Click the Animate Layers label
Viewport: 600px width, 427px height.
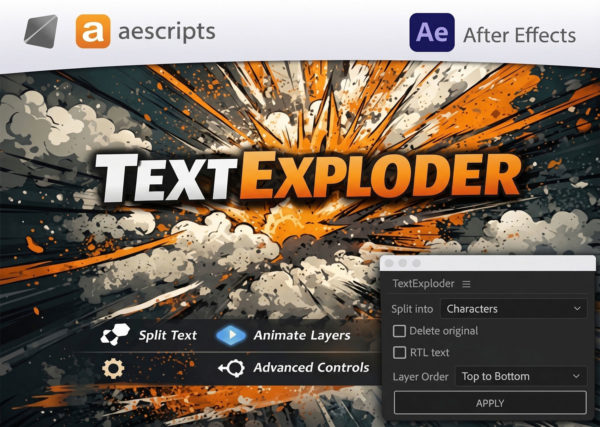coord(302,336)
